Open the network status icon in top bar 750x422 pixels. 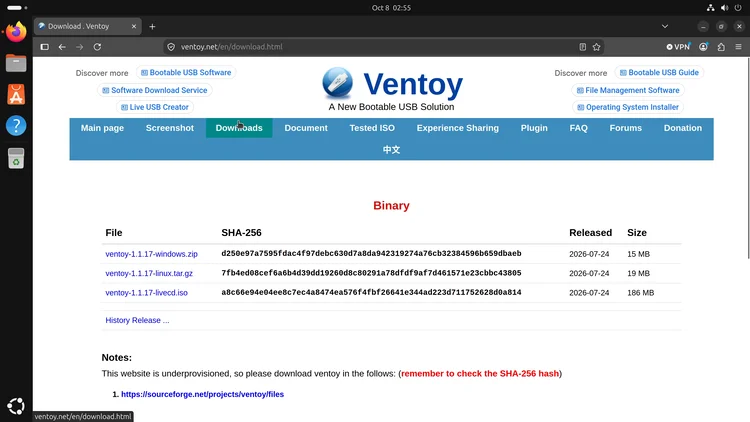pos(710,8)
